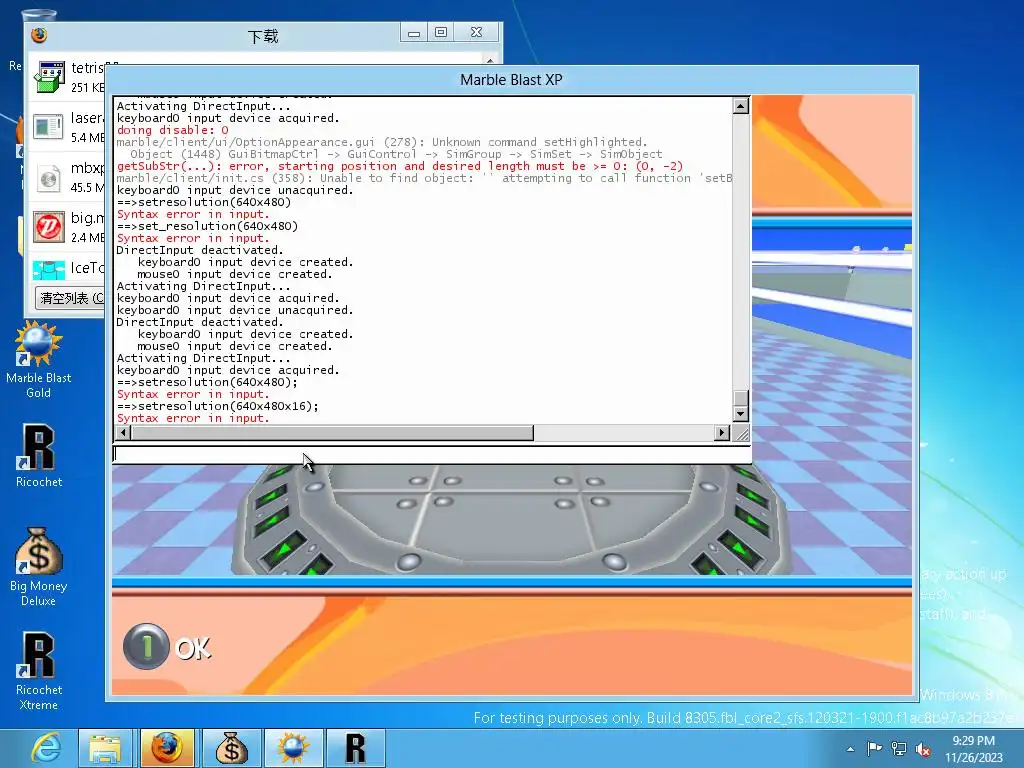Click console line 'doing disable: 0'
The width and height of the screenshot is (1024, 768).
172,130
